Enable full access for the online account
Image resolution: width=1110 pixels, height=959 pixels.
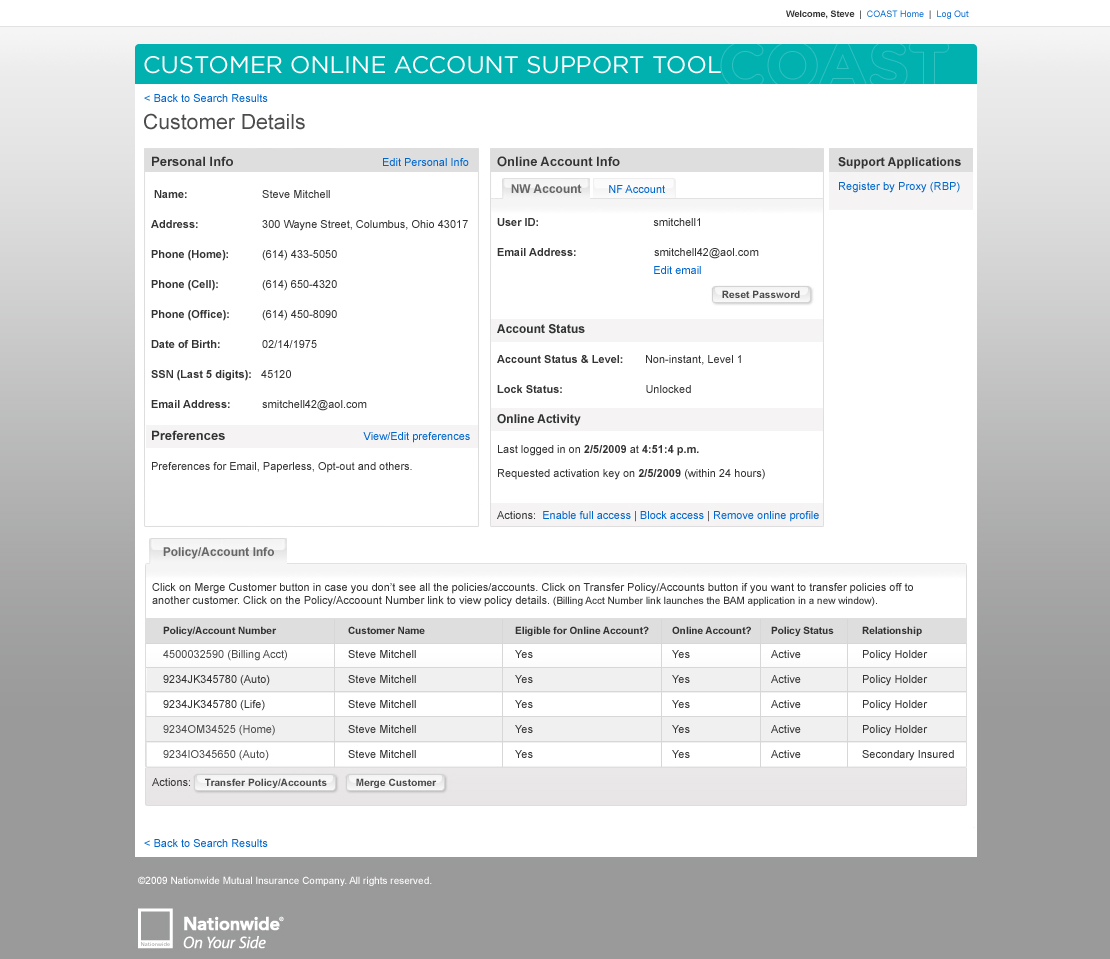[x=586, y=515]
